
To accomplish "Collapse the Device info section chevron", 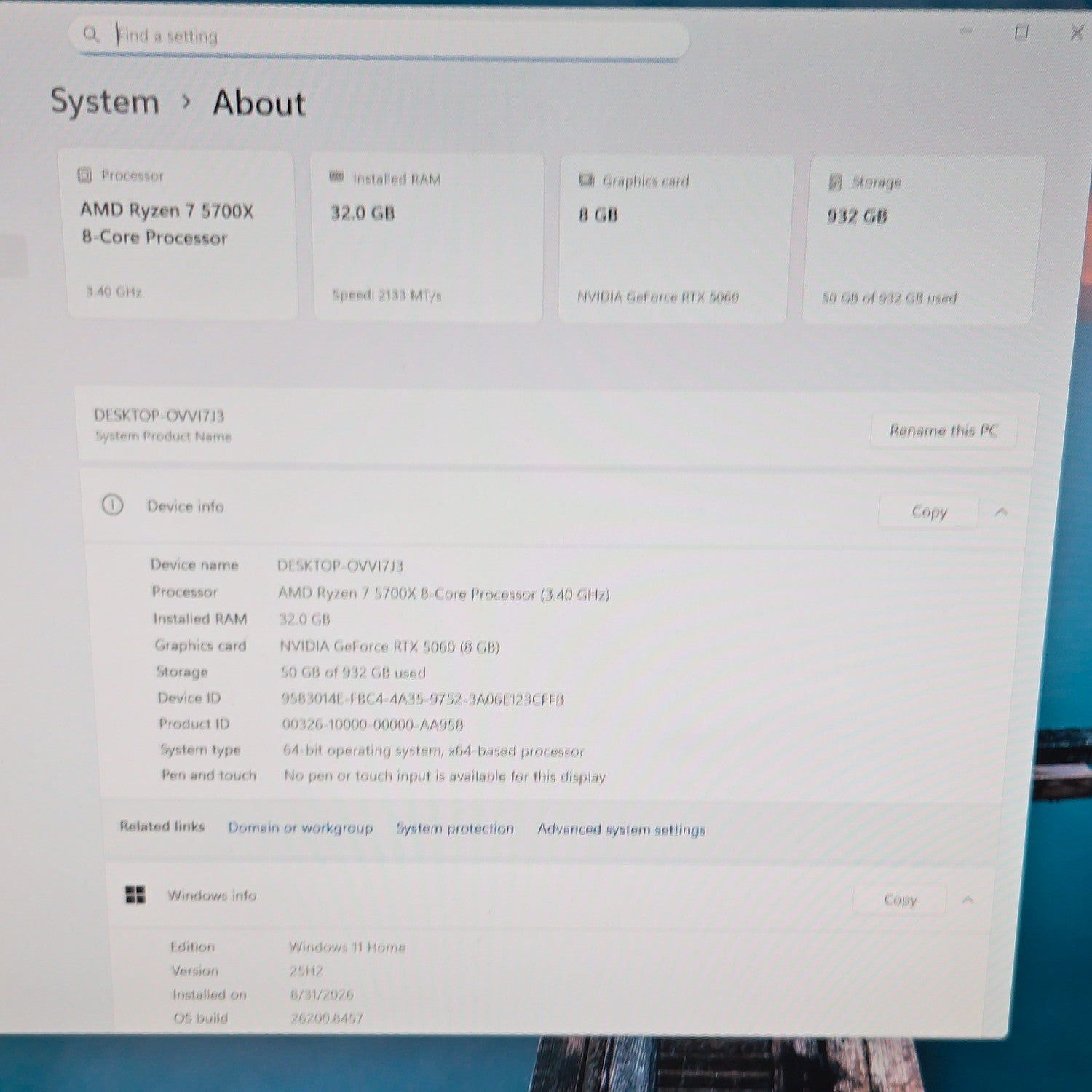I will tap(1001, 512).
